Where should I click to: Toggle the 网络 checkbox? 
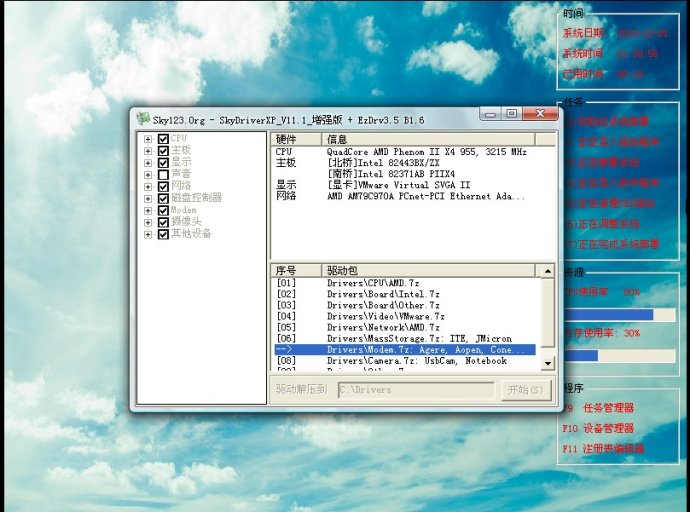pos(163,187)
